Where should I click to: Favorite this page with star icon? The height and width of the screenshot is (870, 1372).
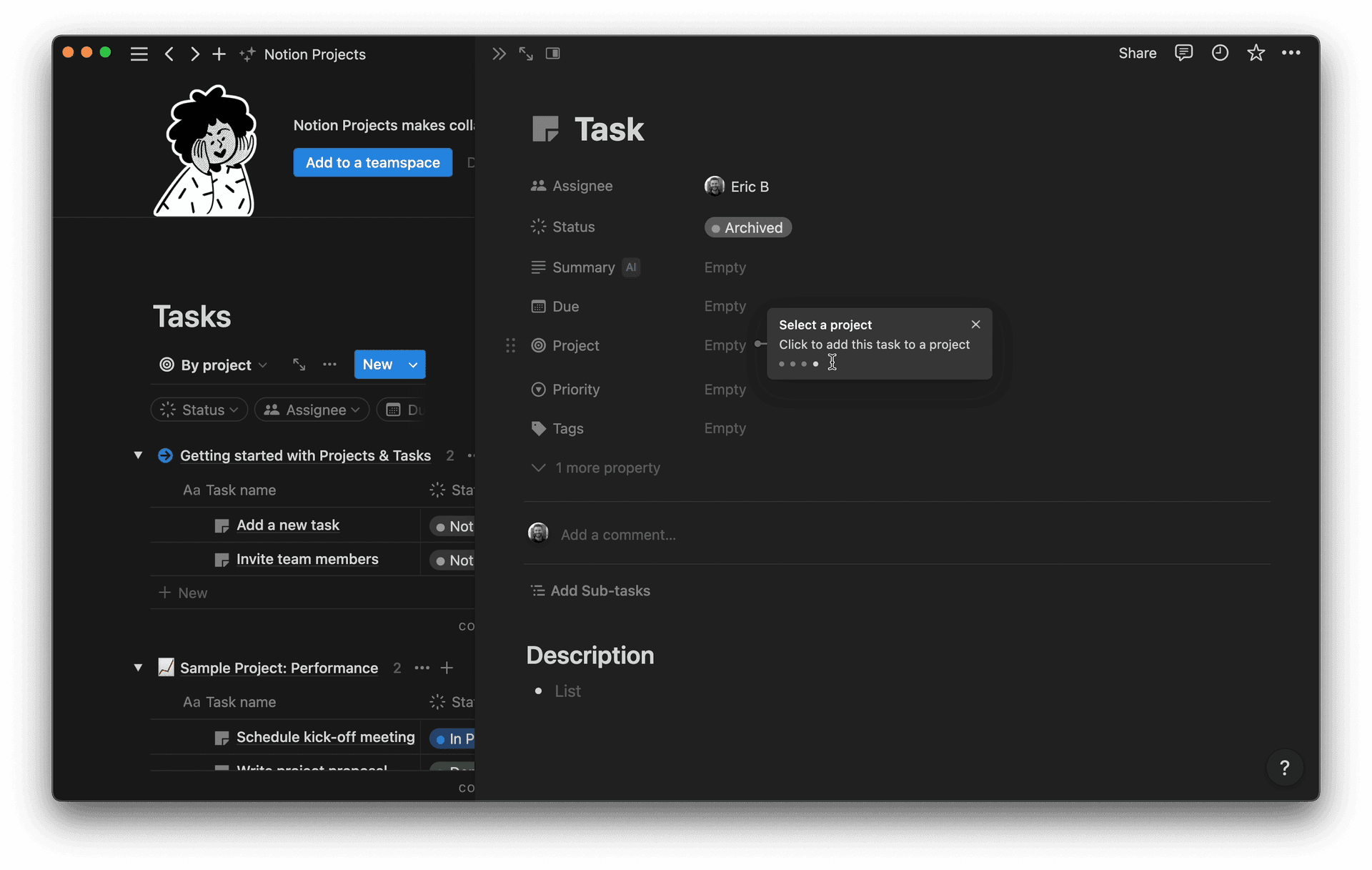click(1256, 53)
